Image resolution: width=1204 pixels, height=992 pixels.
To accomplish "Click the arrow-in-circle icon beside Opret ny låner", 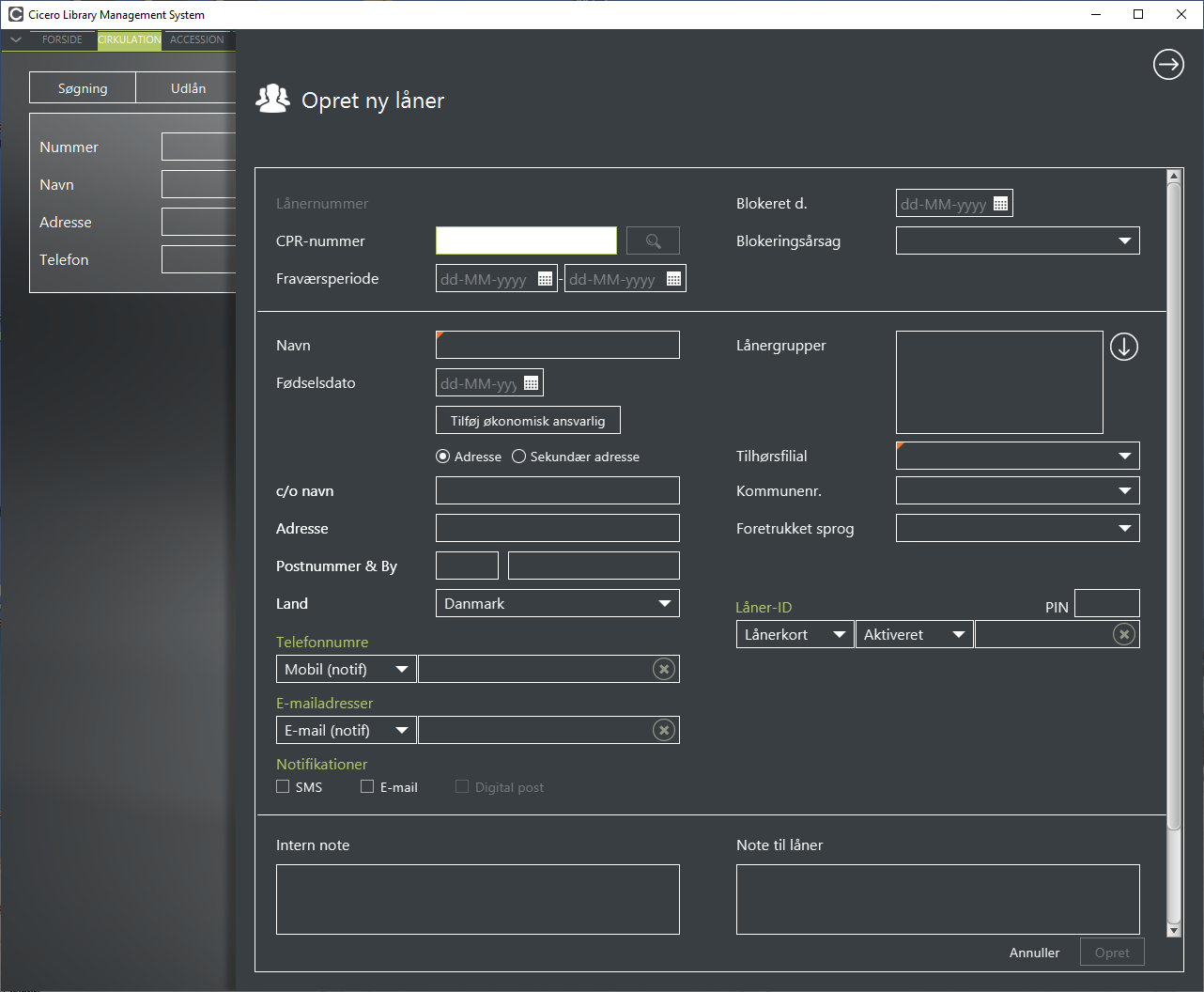I will 1168,64.
